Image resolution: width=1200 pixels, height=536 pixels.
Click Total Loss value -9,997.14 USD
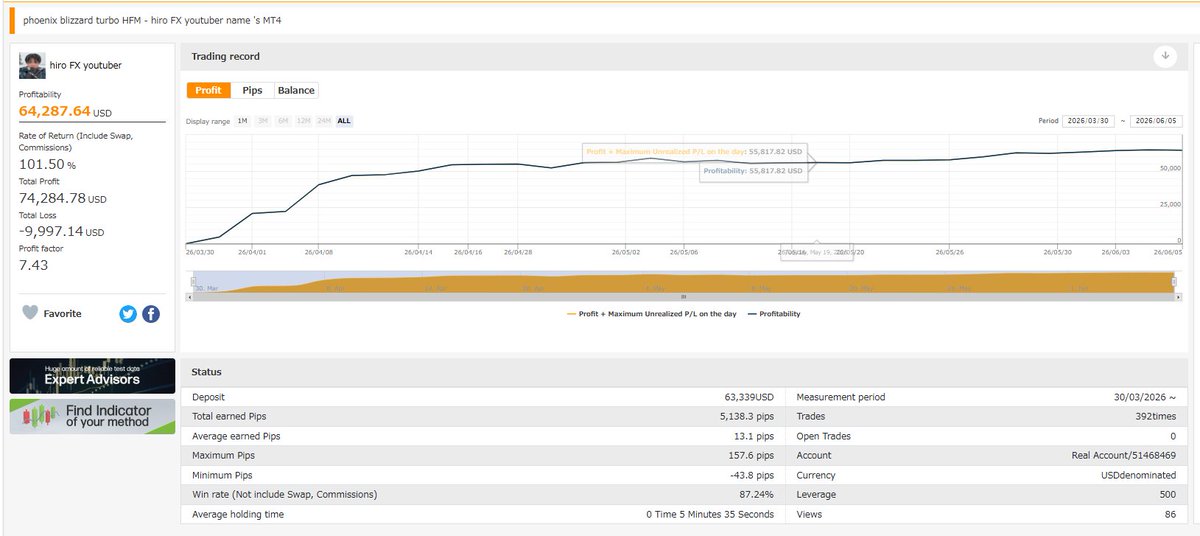click(x=61, y=231)
